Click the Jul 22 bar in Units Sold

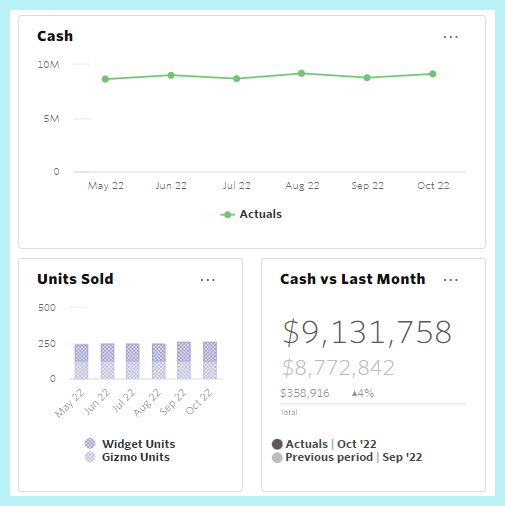click(x=133, y=361)
